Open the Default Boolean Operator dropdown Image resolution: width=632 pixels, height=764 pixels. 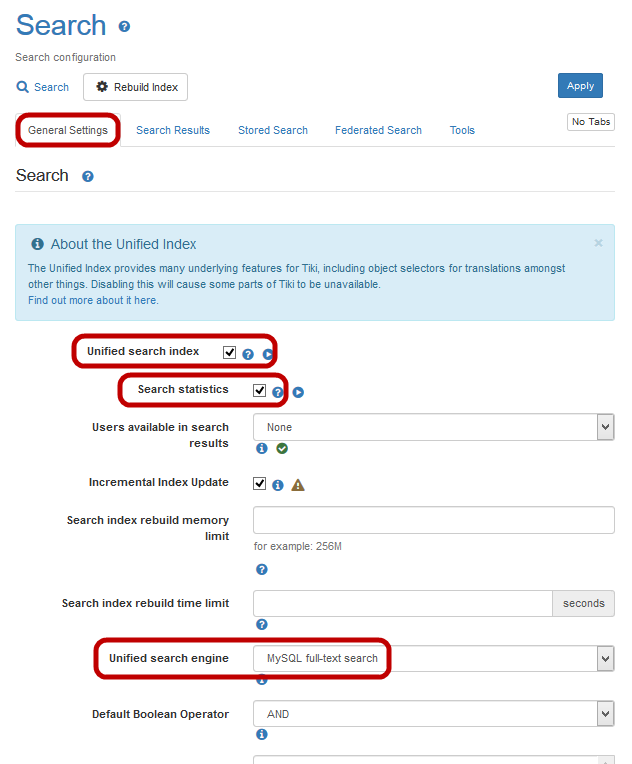point(433,714)
